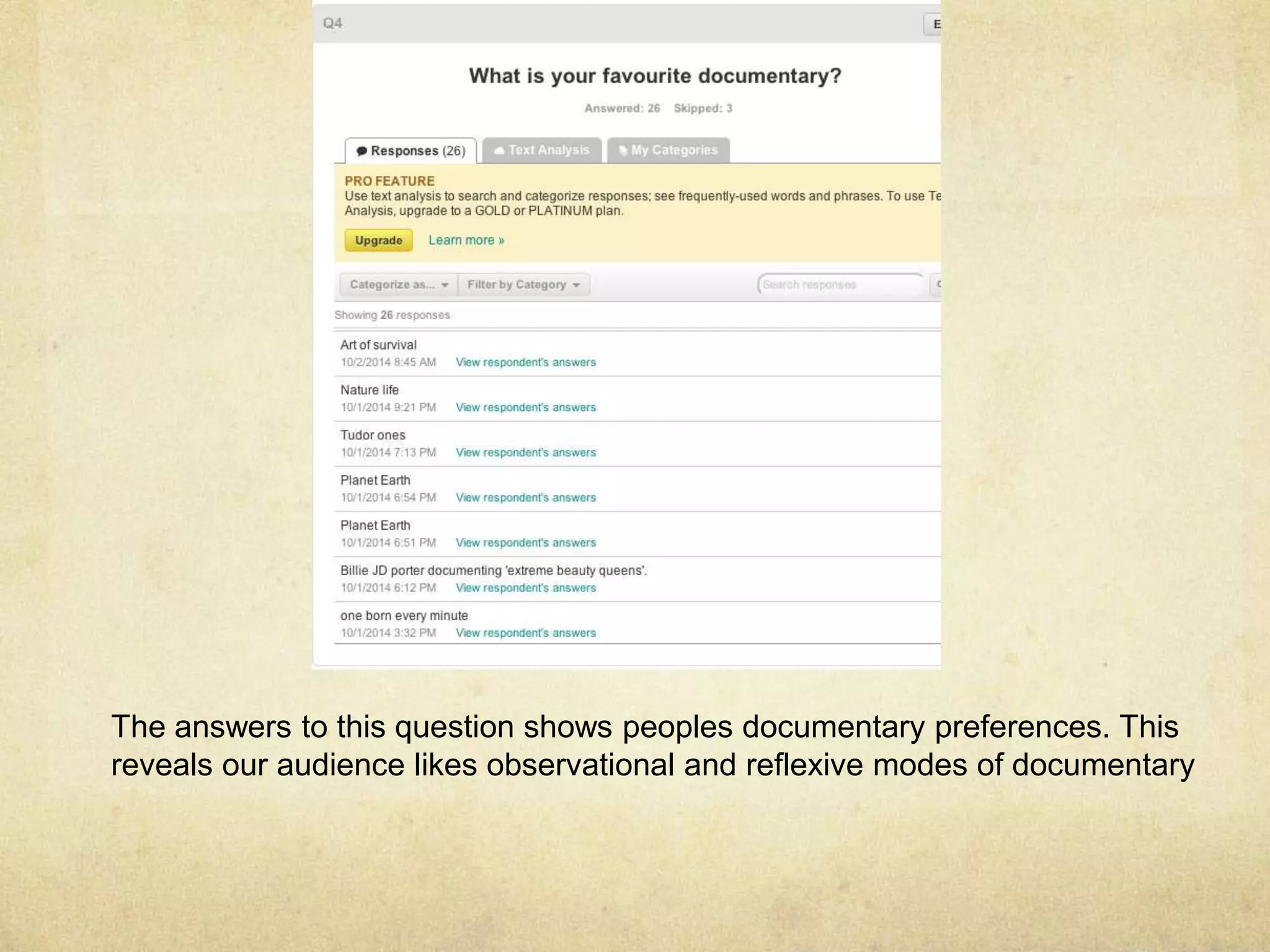View respondent's answers for Nature life

pyautogui.click(x=526, y=407)
